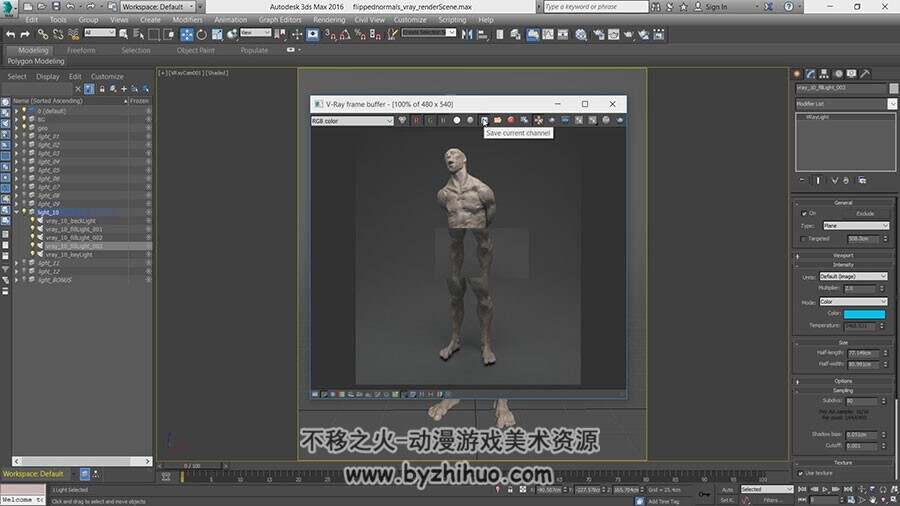Image resolution: width=900 pixels, height=506 pixels.
Task: Open the Workspace: Default dropdown in title bar
Action: click(x=158, y=7)
